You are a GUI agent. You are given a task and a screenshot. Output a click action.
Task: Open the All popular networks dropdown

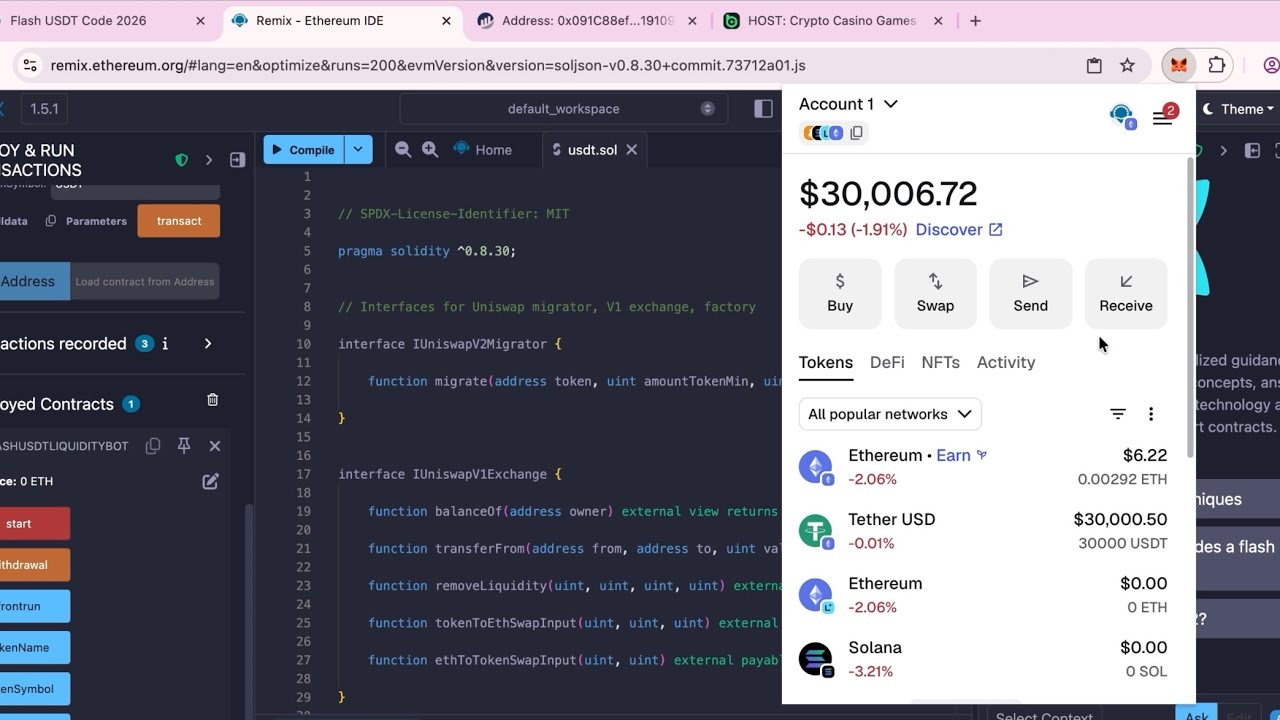click(x=890, y=414)
